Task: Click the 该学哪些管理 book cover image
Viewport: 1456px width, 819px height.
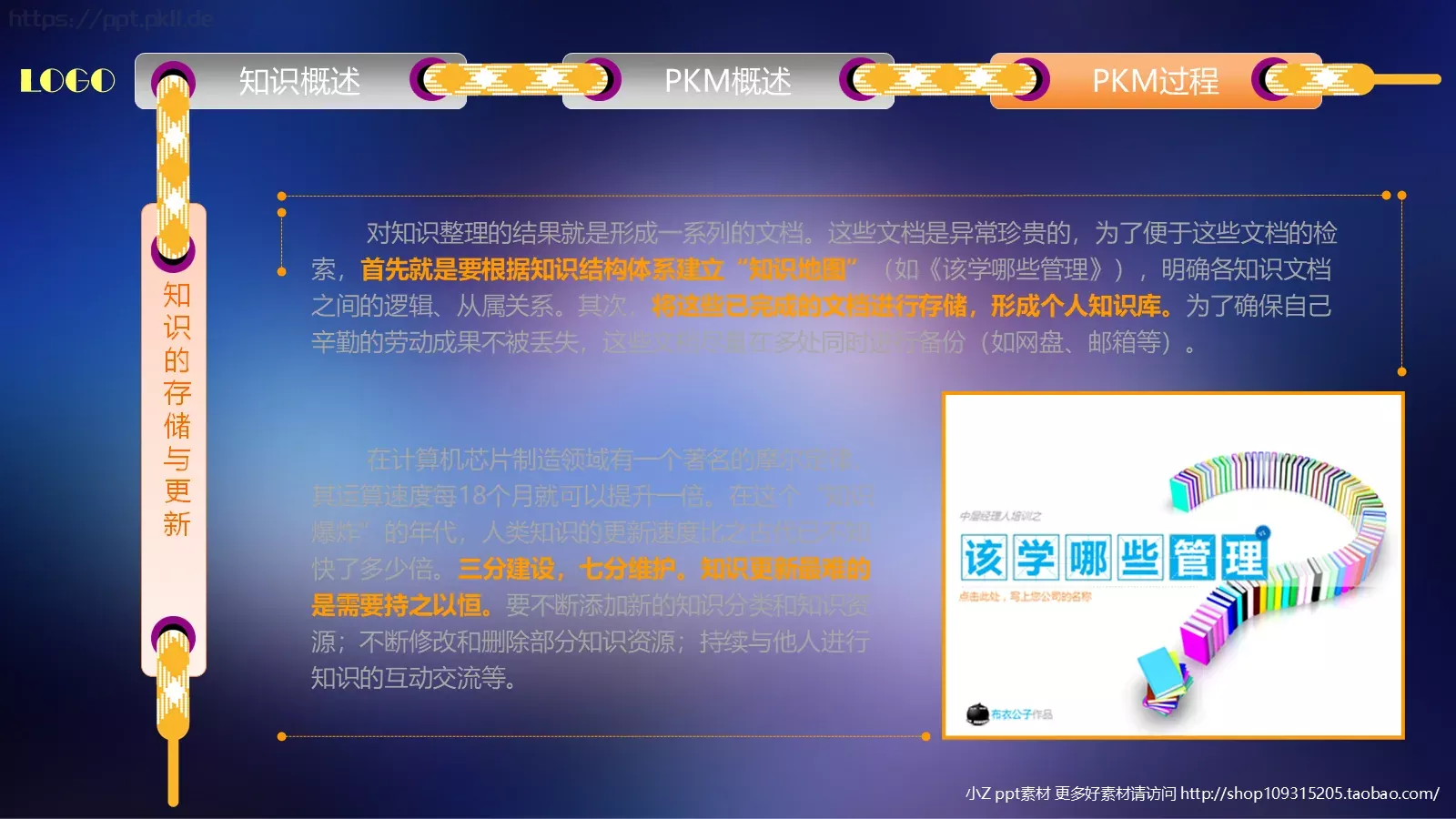Action: point(1173,565)
